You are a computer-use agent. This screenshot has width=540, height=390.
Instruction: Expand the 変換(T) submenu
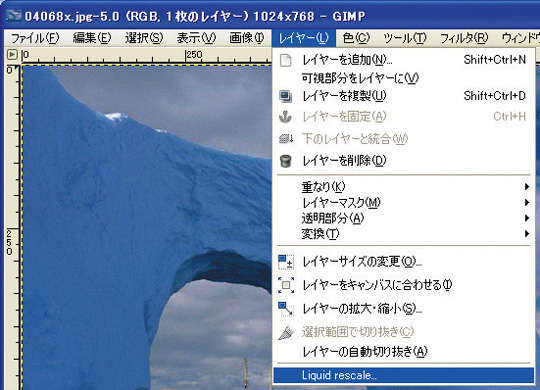pos(404,234)
